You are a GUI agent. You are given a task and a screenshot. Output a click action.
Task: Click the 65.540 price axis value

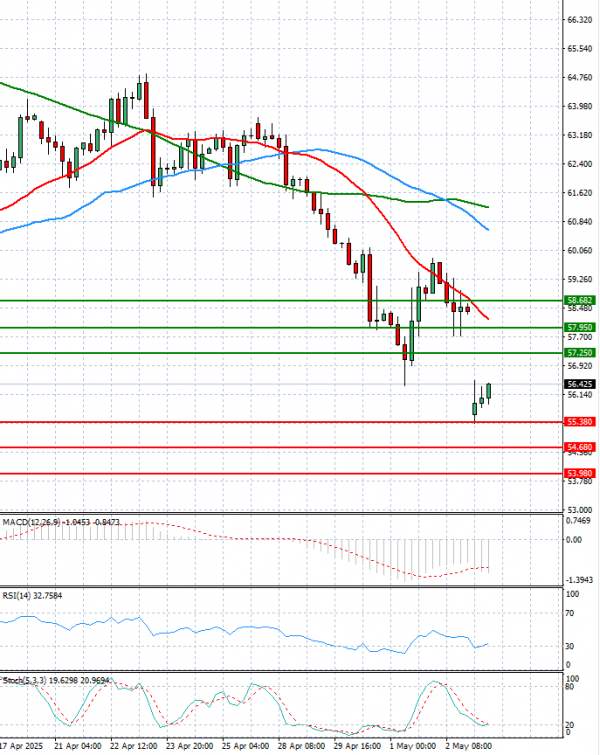(x=580, y=49)
